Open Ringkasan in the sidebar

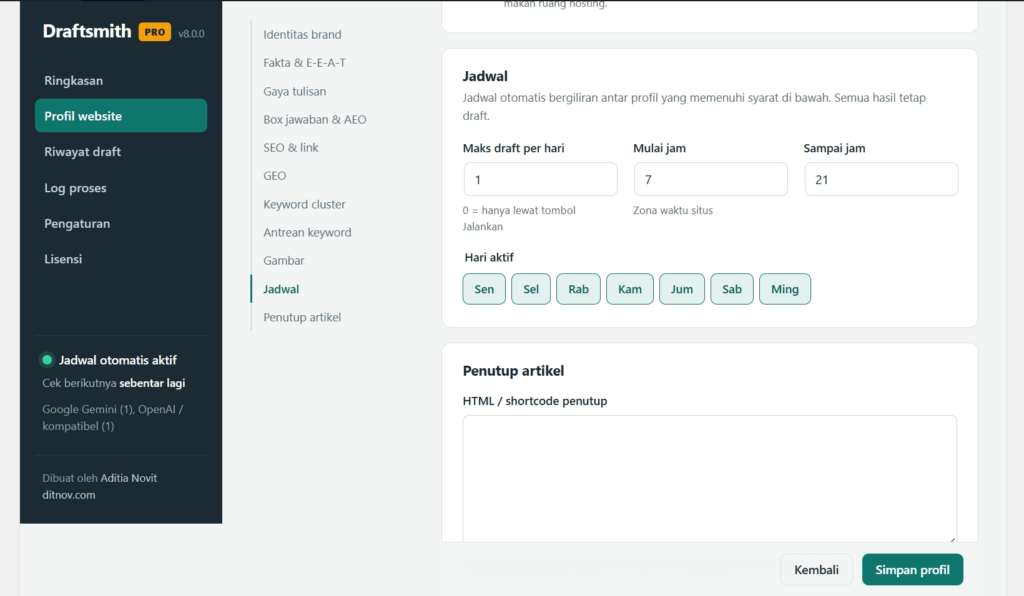(121, 80)
